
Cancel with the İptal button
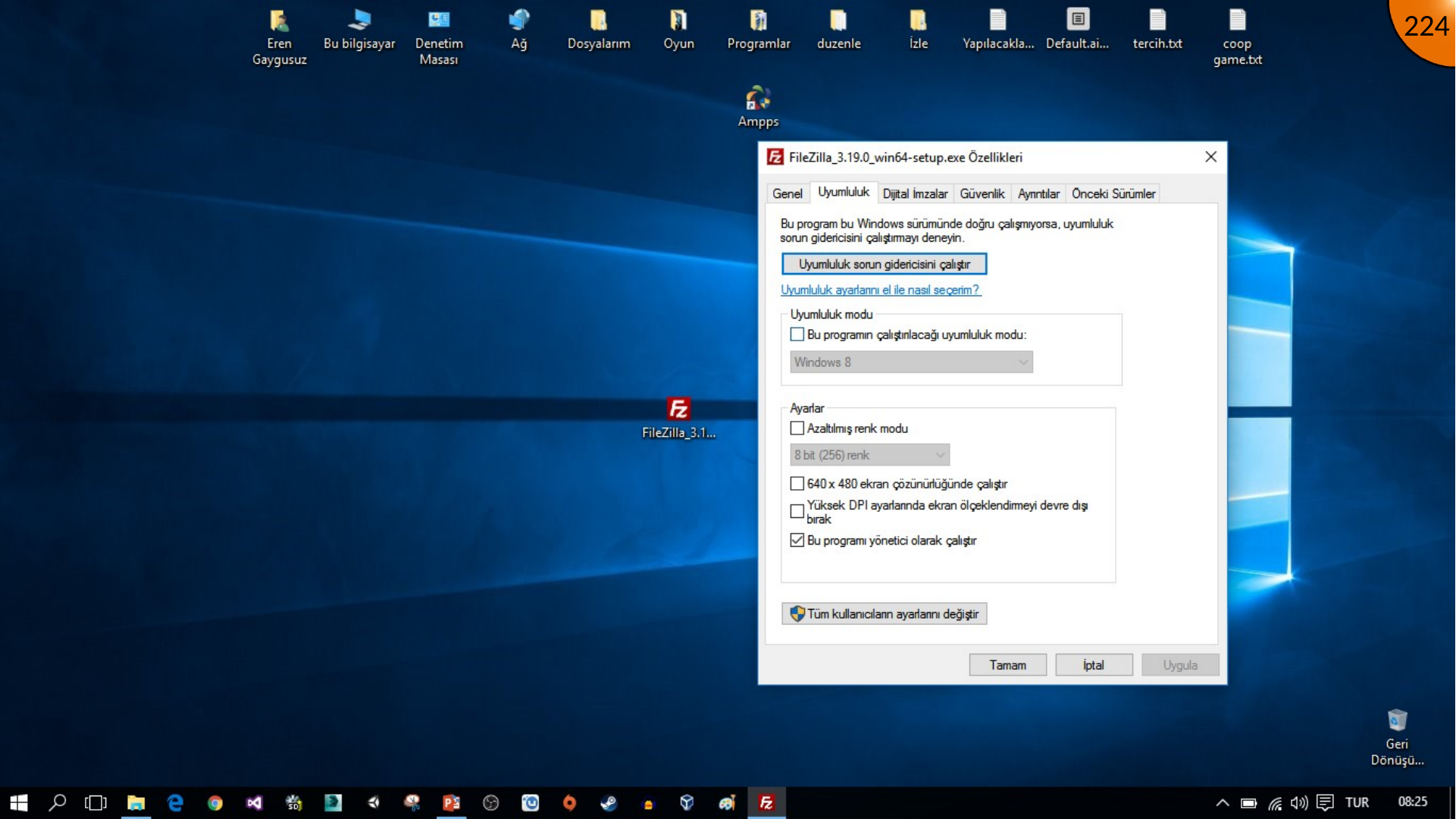click(1094, 665)
